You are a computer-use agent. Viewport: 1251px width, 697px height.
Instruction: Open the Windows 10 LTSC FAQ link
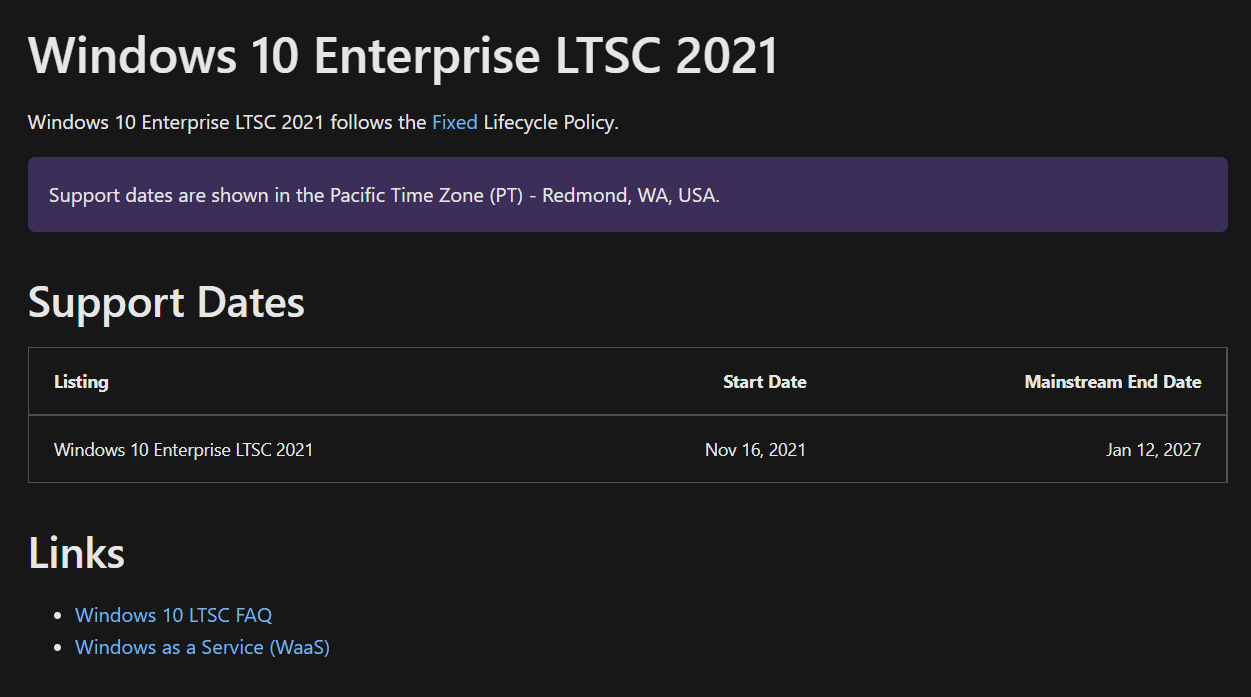point(173,615)
